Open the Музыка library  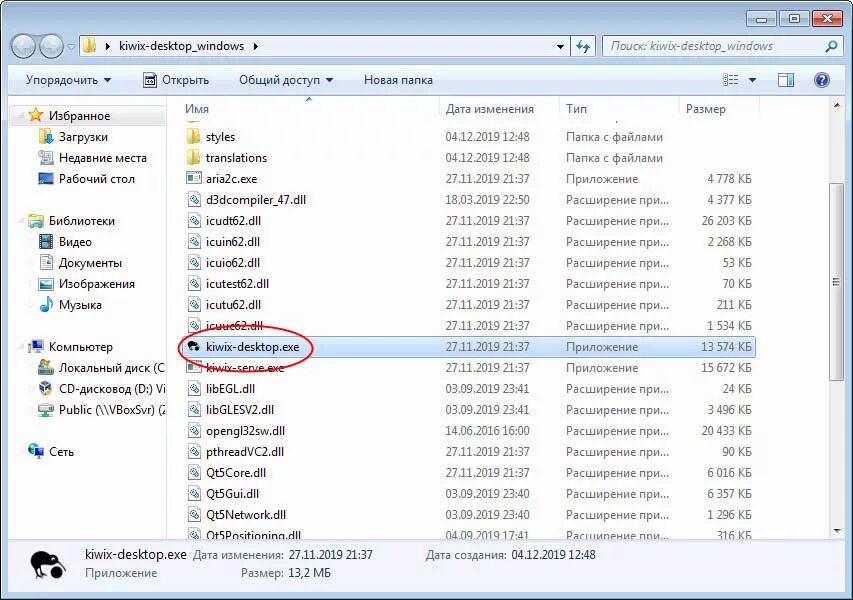click(80, 305)
